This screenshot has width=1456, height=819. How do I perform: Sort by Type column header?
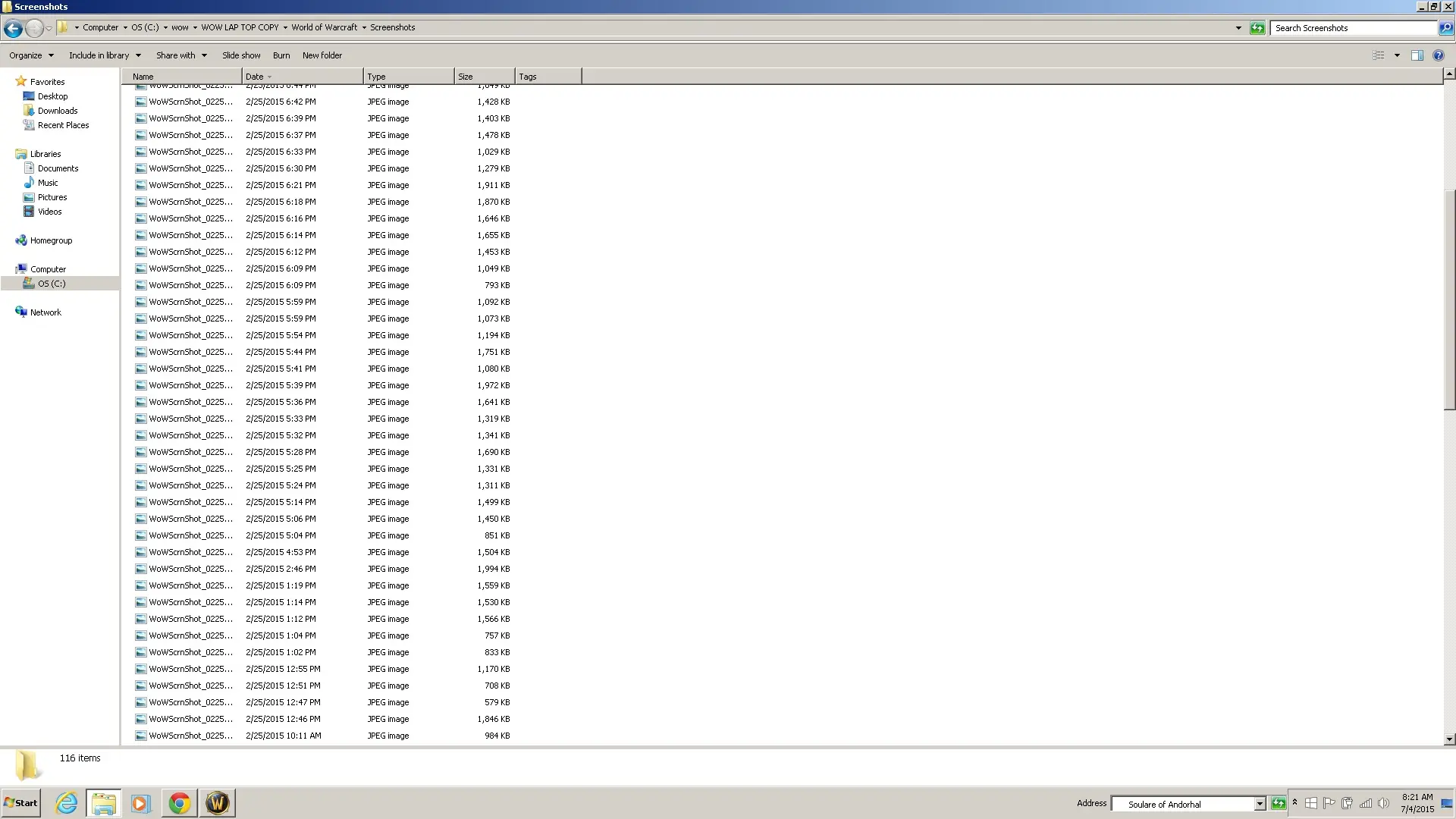[409, 77]
